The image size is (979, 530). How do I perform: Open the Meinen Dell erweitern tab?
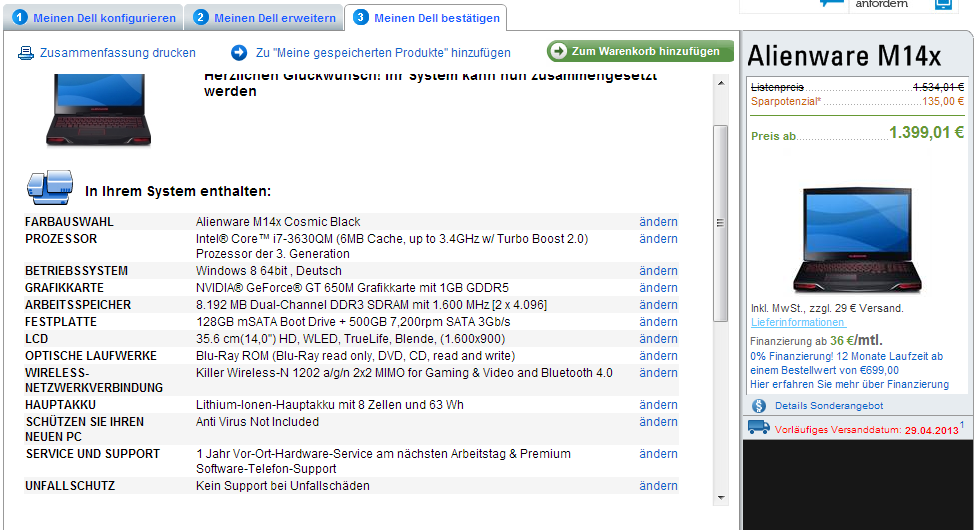pos(264,18)
